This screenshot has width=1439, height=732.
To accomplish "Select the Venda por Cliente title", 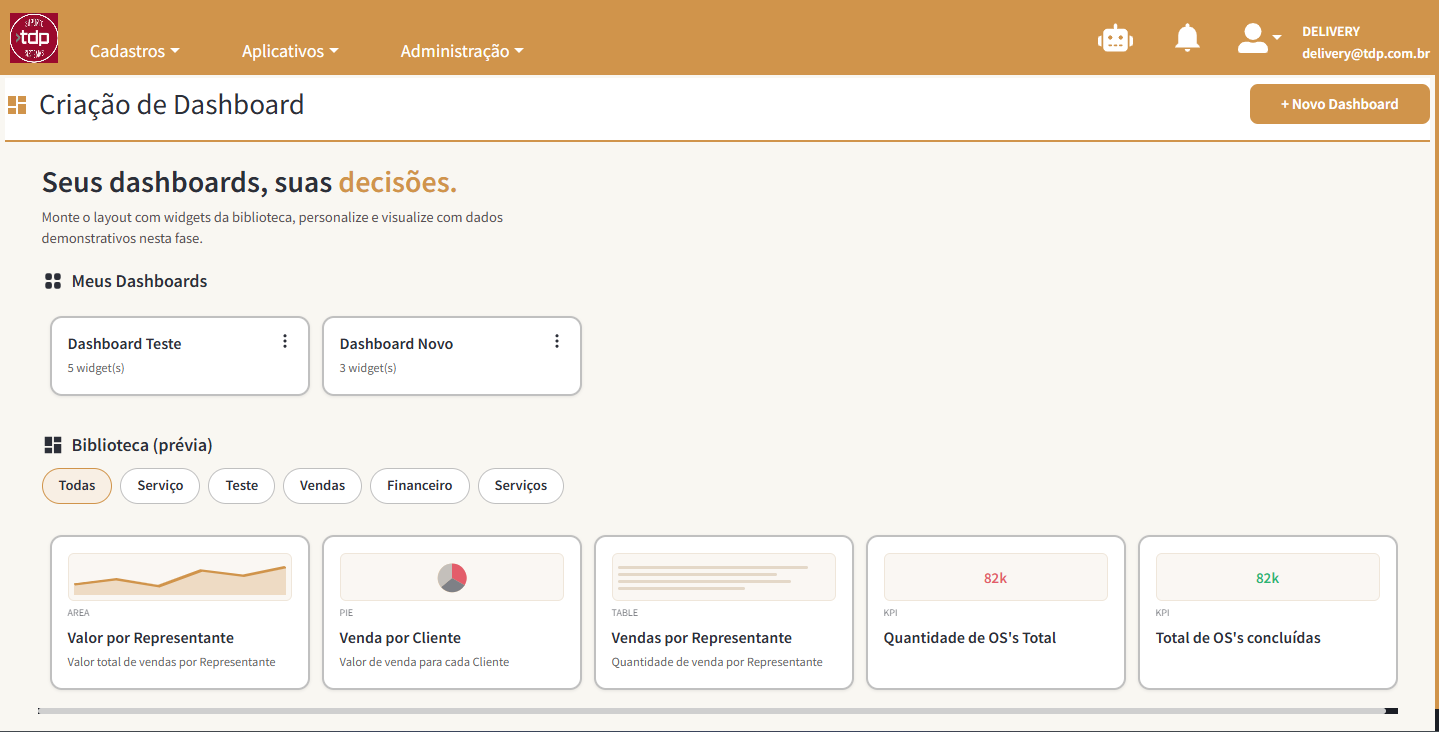I will (400, 638).
